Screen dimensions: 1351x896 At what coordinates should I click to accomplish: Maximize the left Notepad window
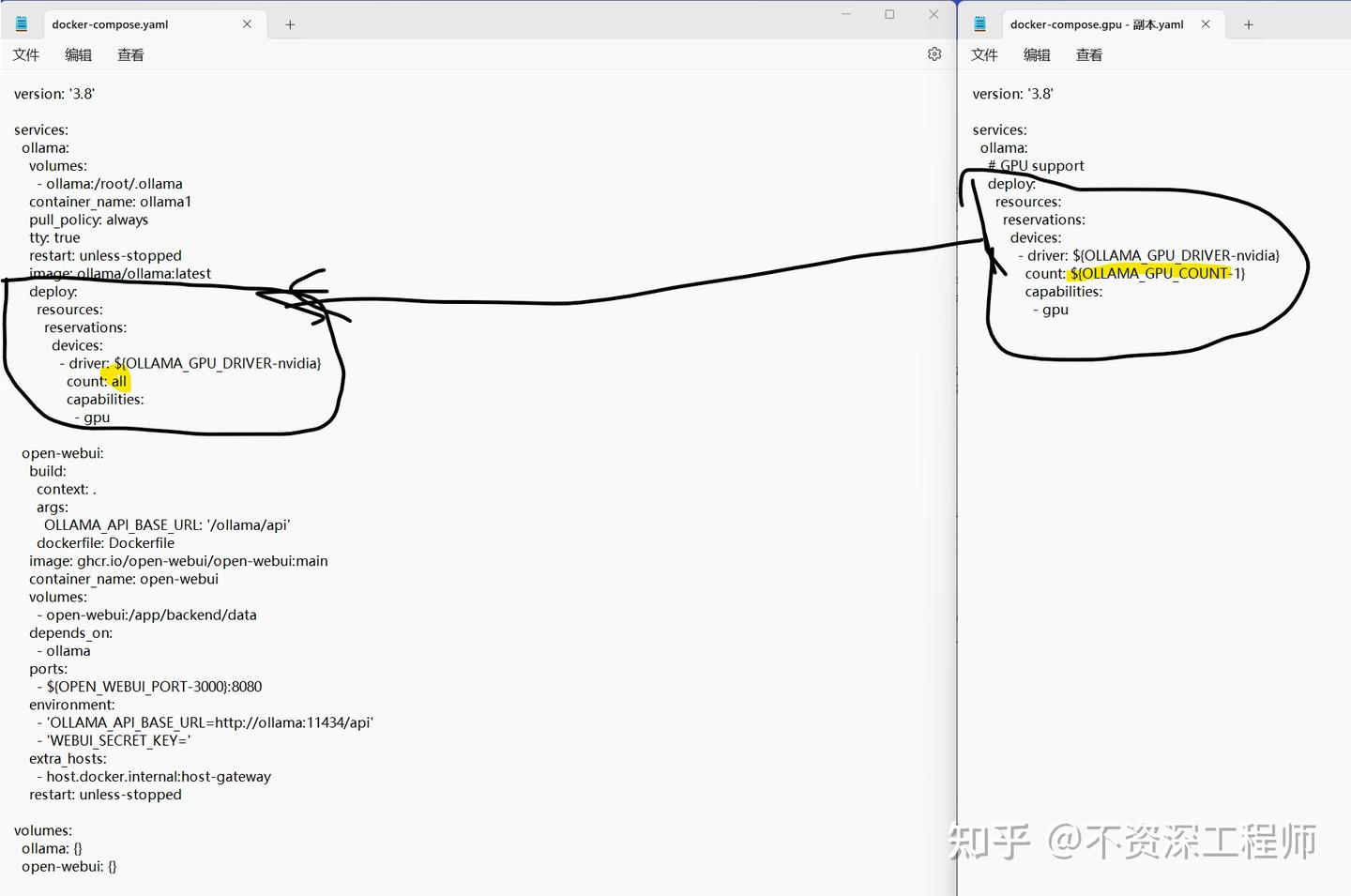(889, 14)
